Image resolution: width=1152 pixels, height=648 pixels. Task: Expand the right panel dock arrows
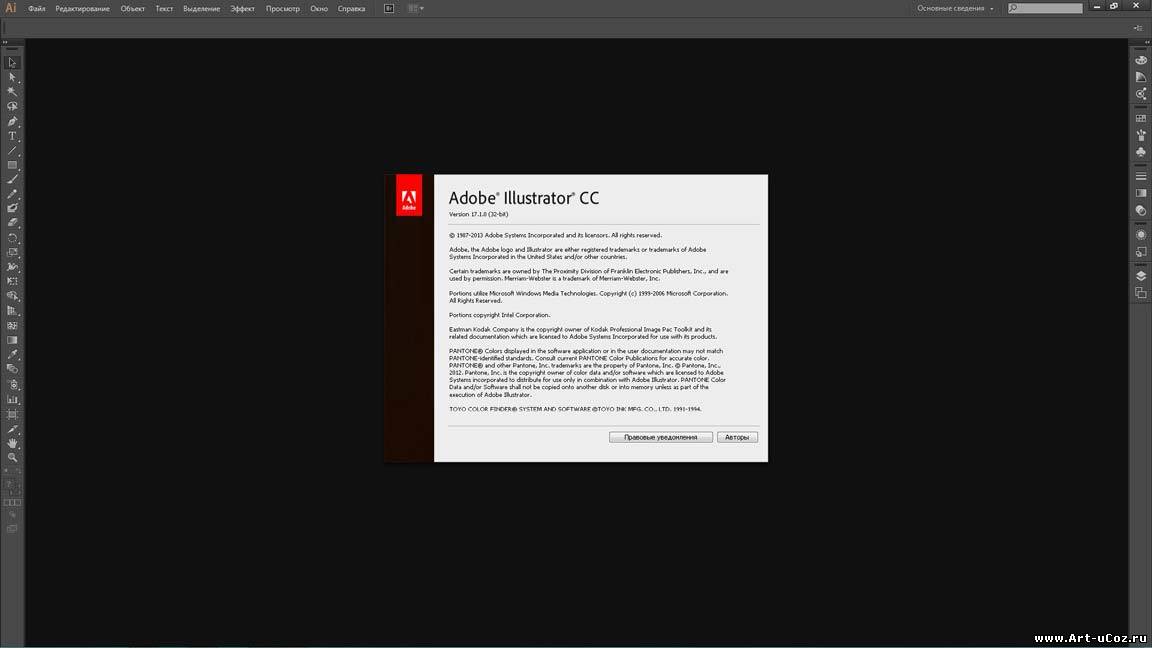pos(1147,42)
